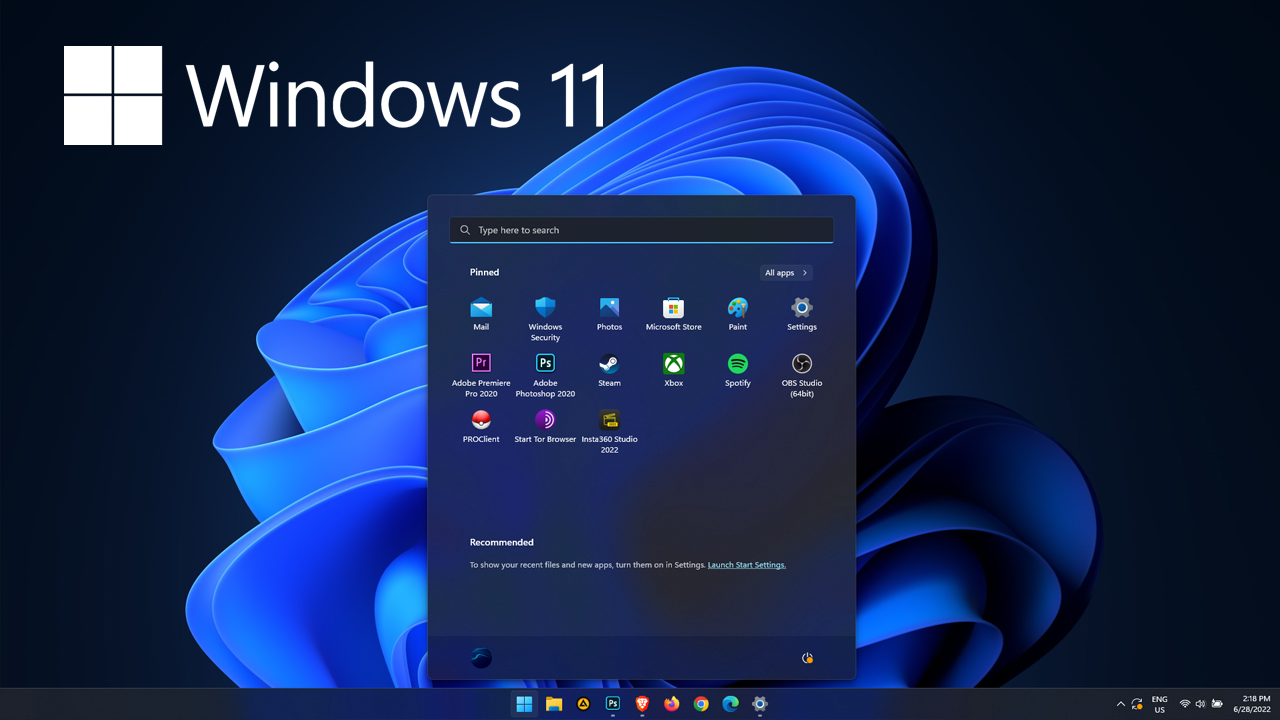Click the volume speaker tray icon
This screenshot has width=1280, height=720.
(1200, 704)
